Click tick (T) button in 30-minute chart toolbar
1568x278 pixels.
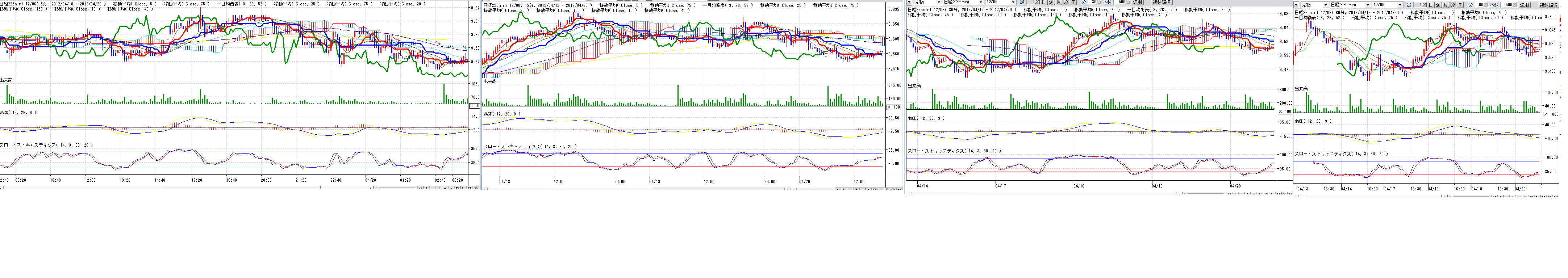click(1073, 3)
